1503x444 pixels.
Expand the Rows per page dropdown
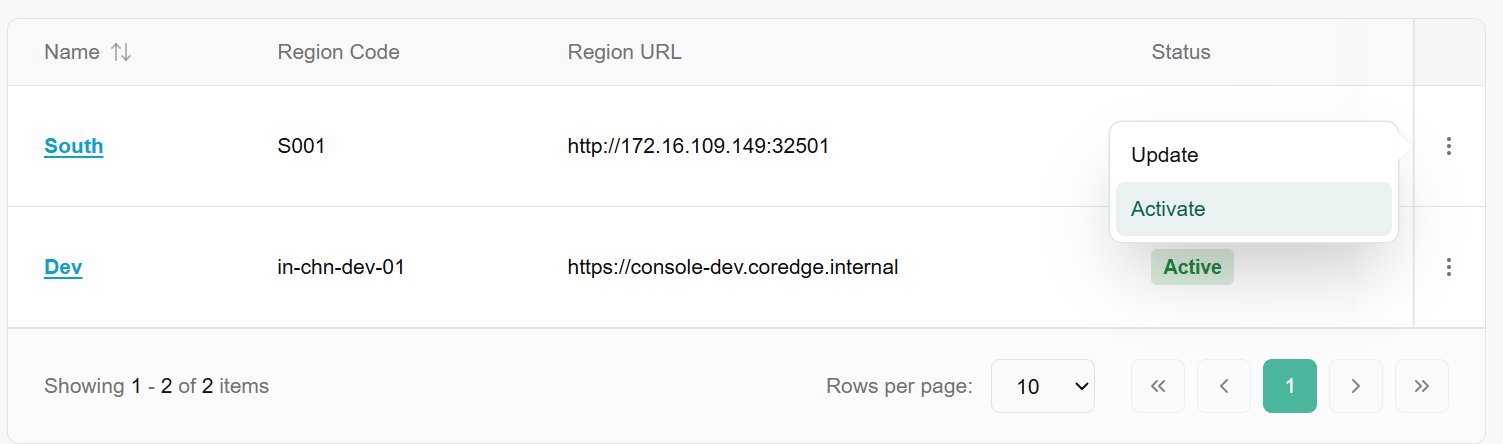click(x=1043, y=386)
